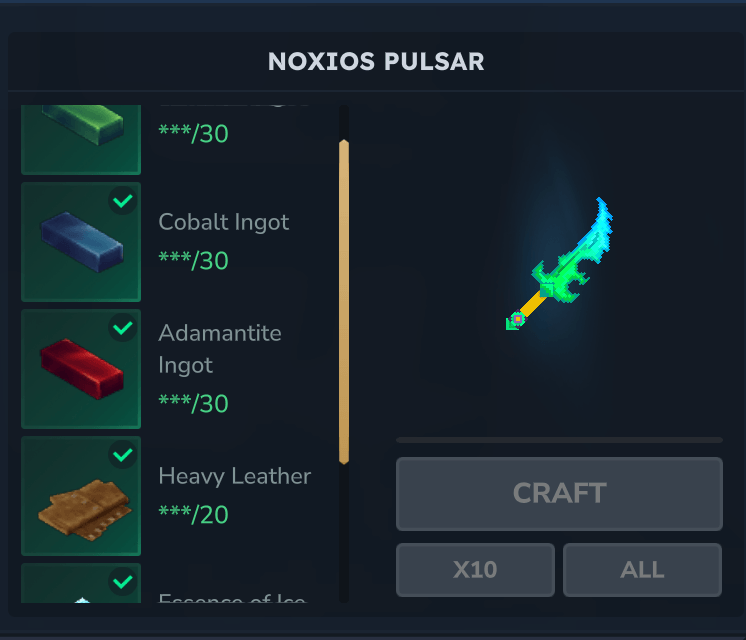Click the checkmark on Cobalt Ingot tile
Screen dimensions: 746x640
(x=123, y=201)
